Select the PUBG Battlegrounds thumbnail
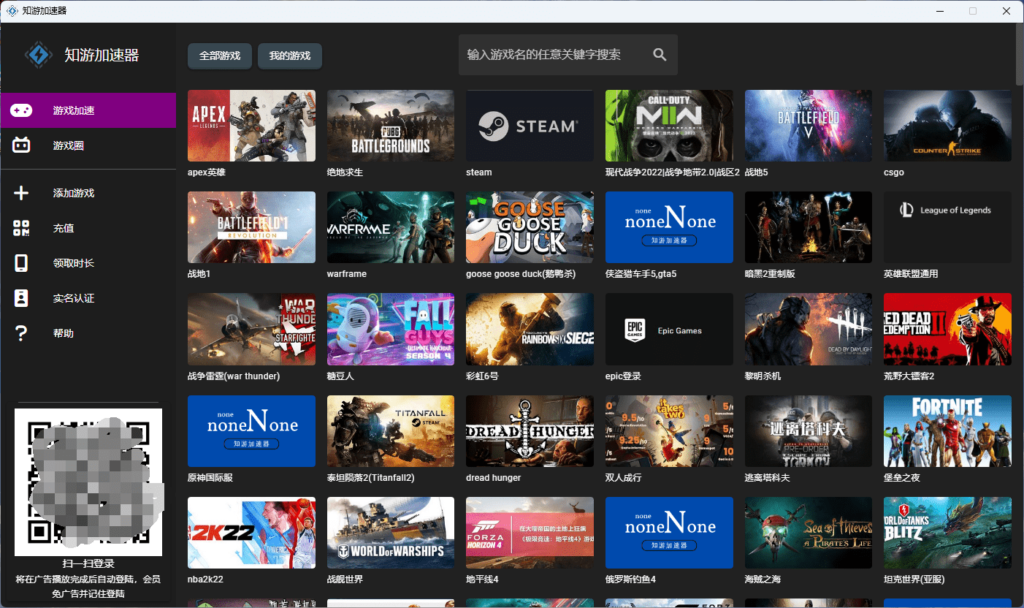This screenshot has width=1024, height=608. 391,125
